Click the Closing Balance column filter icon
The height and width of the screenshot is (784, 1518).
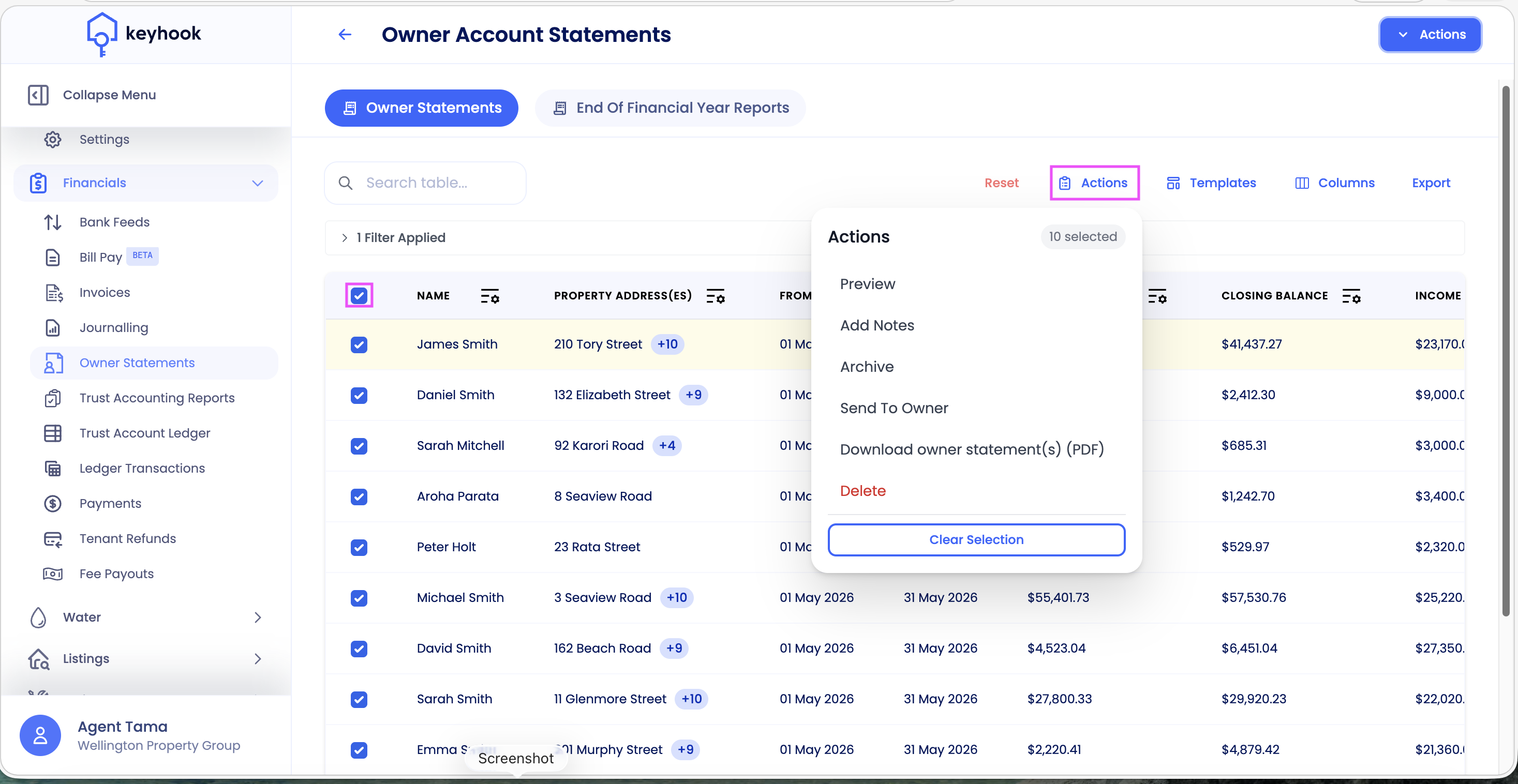pyautogui.click(x=1351, y=296)
